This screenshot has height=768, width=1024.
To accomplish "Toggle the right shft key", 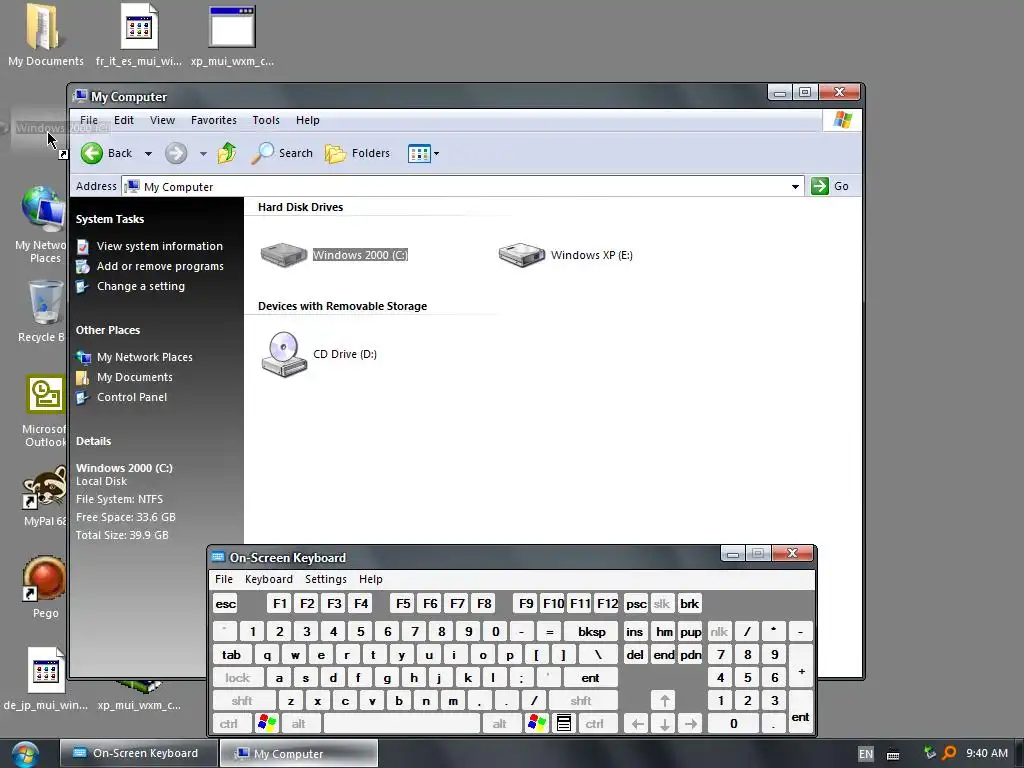I will tap(581, 701).
